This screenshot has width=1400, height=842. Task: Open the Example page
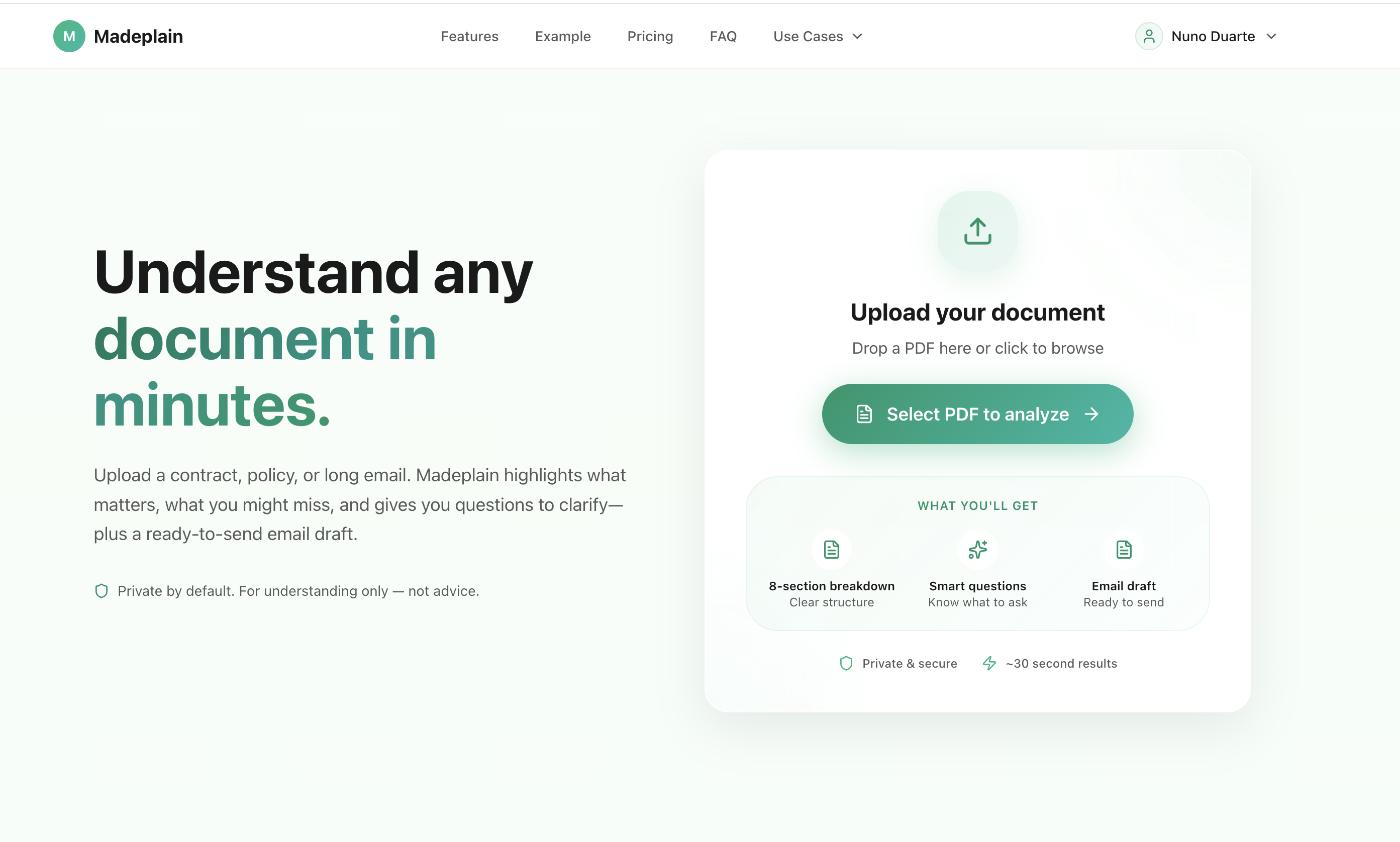(x=562, y=36)
